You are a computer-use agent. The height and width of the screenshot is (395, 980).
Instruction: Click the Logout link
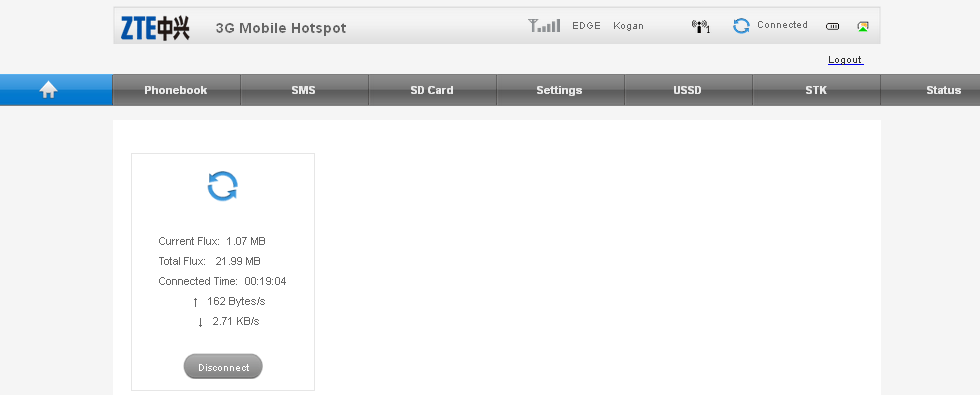(845, 60)
